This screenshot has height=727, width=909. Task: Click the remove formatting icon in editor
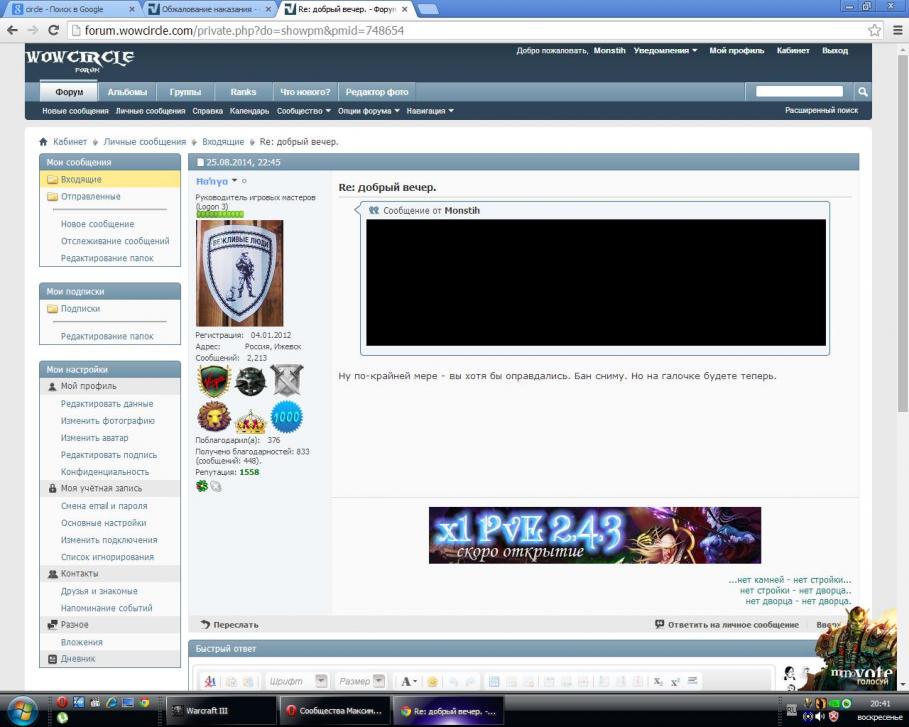coord(210,681)
